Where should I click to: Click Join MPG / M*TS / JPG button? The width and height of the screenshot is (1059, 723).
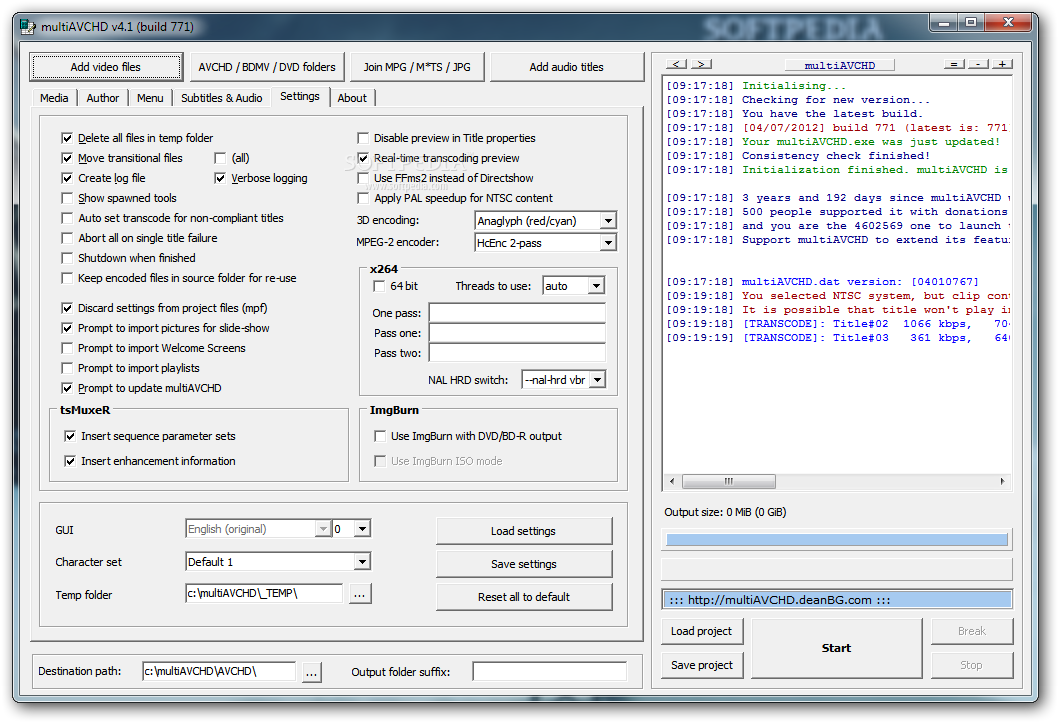pyautogui.click(x=417, y=67)
